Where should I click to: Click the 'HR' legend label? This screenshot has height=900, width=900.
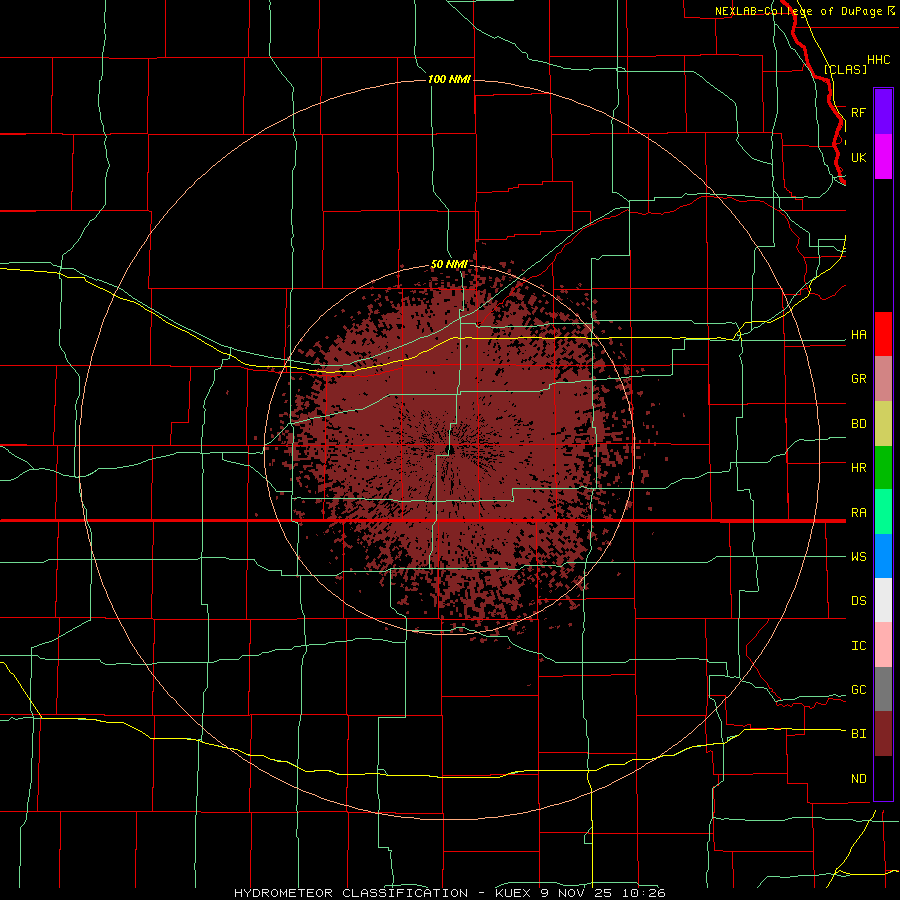pyautogui.click(x=858, y=468)
